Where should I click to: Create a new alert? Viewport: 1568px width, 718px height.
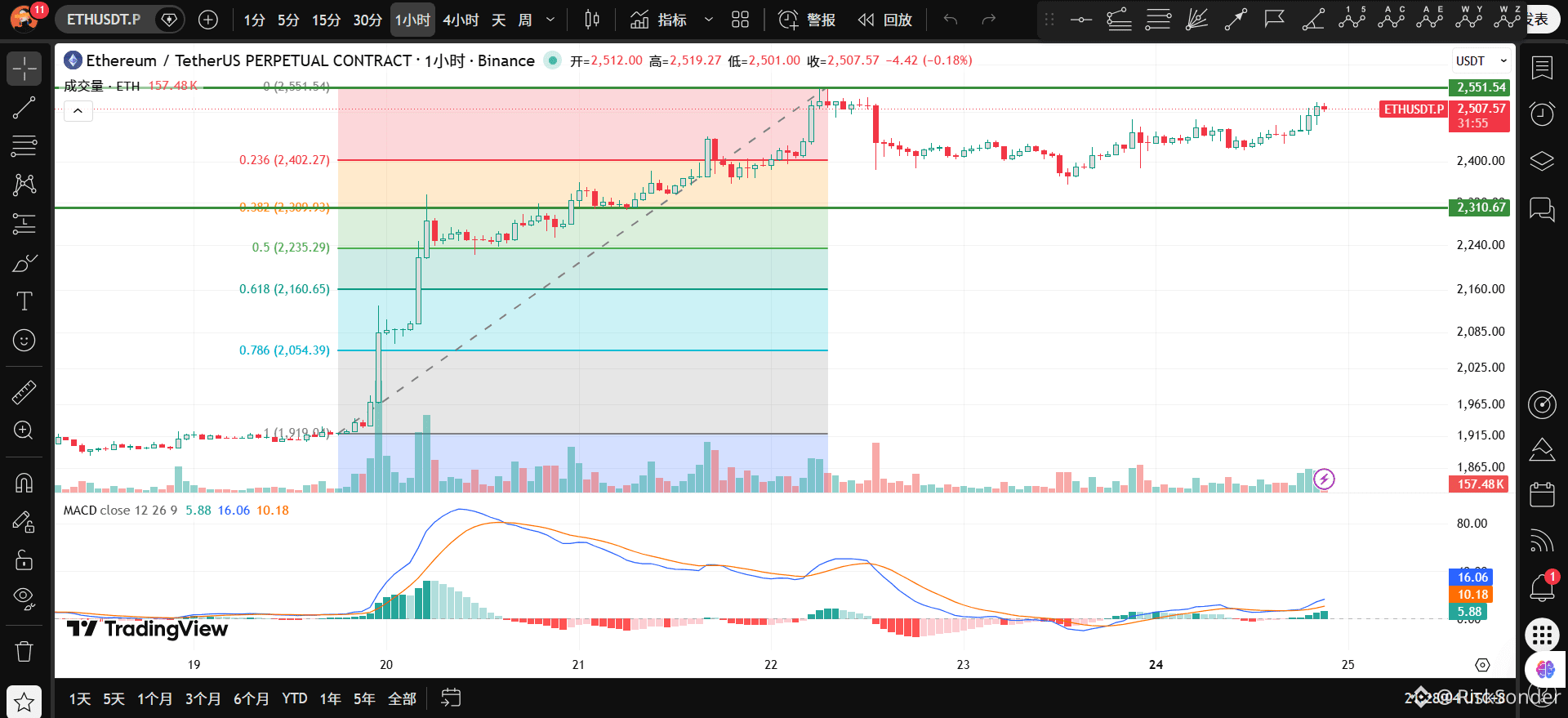(807, 20)
